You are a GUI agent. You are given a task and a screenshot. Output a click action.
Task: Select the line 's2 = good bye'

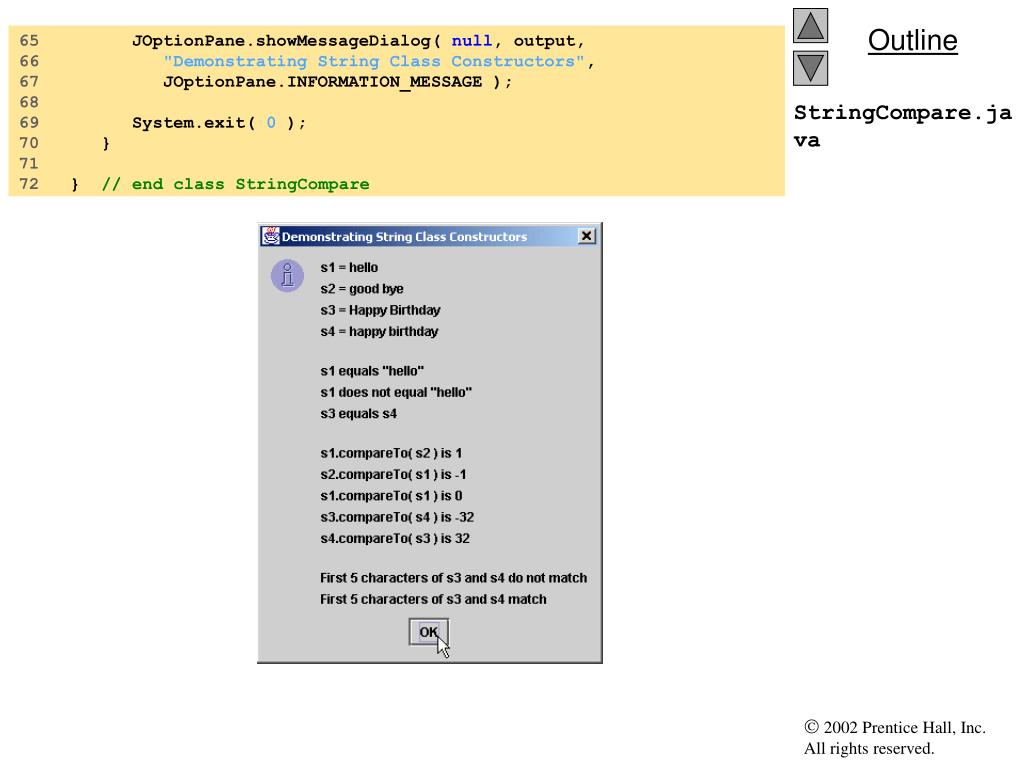(362, 289)
